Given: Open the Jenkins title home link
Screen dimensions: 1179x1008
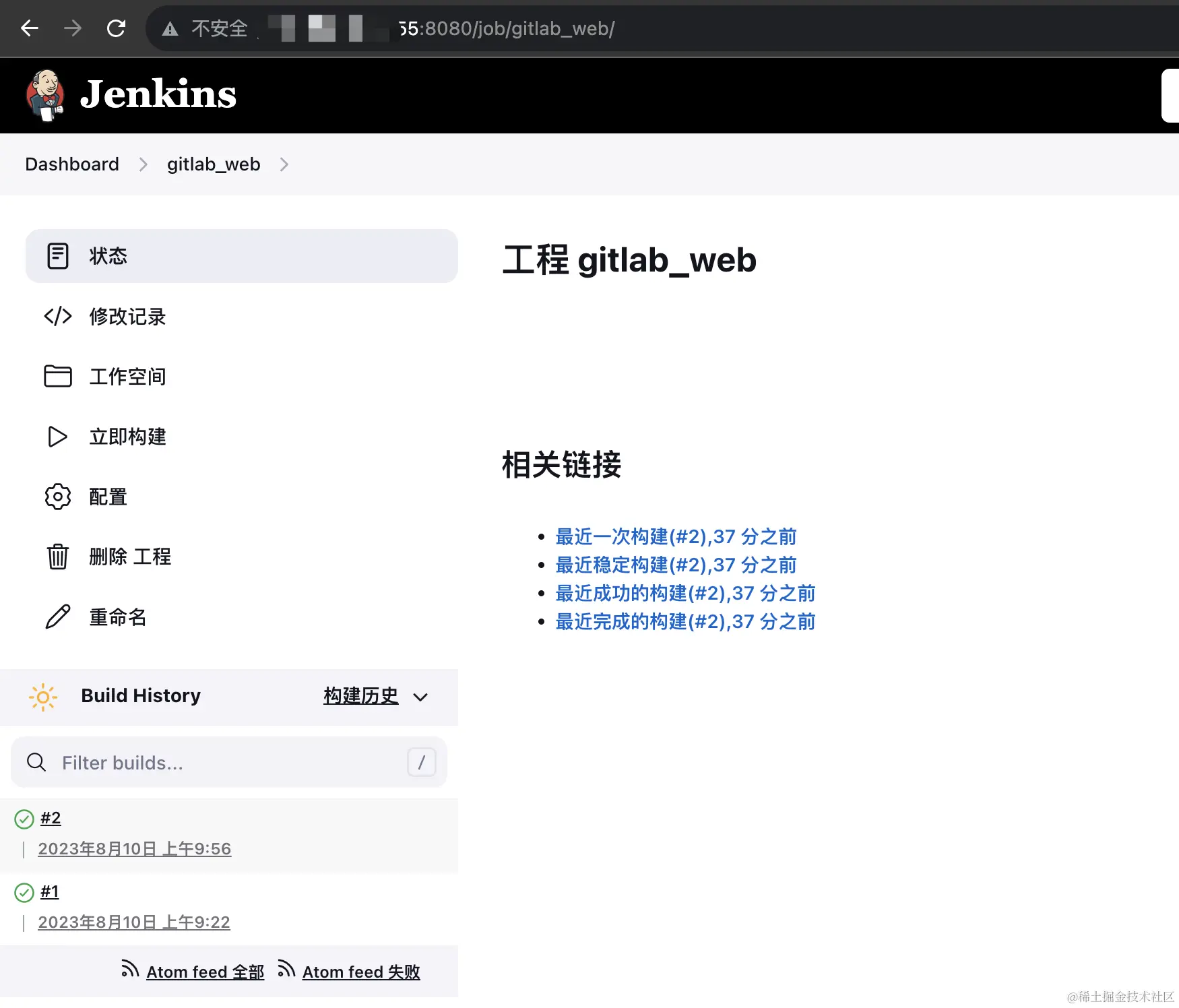Looking at the screenshot, I should [x=158, y=94].
